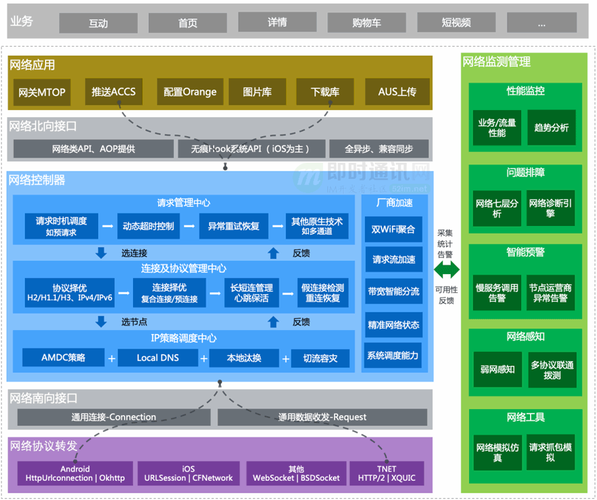Select the 请求流加速 box
597x500 pixels.
pos(394,259)
